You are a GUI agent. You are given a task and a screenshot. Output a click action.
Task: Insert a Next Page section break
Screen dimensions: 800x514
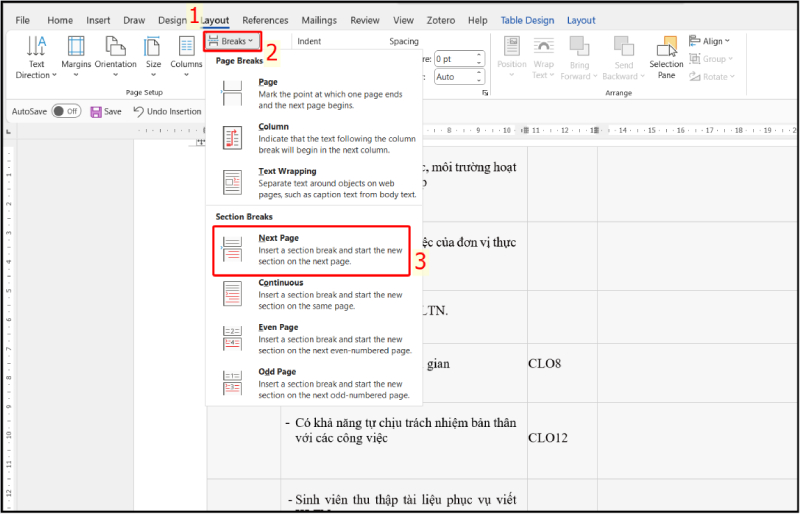pos(310,250)
